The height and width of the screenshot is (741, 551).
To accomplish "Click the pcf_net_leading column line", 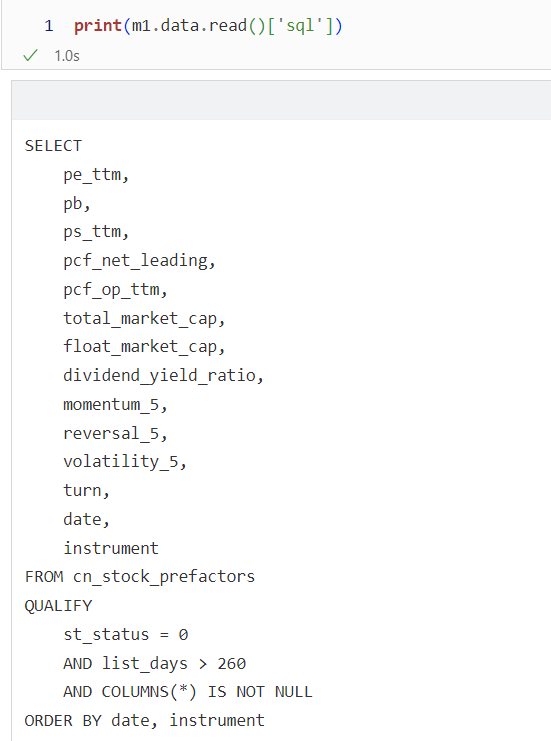I will tap(139, 261).
